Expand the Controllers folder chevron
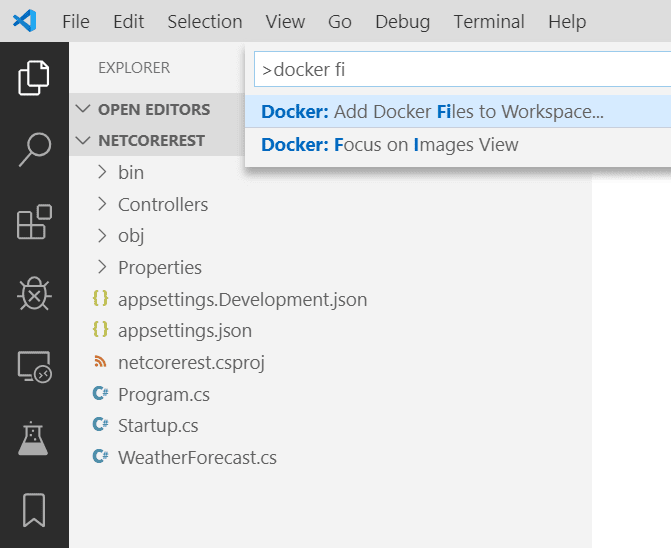Image resolution: width=671 pixels, height=548 pixels. (102, 204)
